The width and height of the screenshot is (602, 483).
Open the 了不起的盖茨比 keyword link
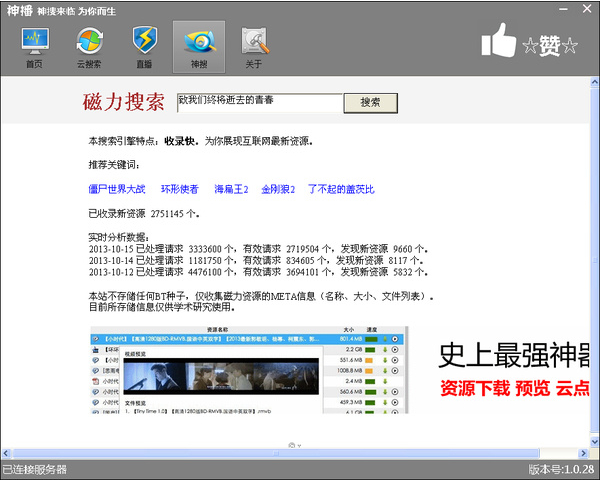(x=341, y=189)
